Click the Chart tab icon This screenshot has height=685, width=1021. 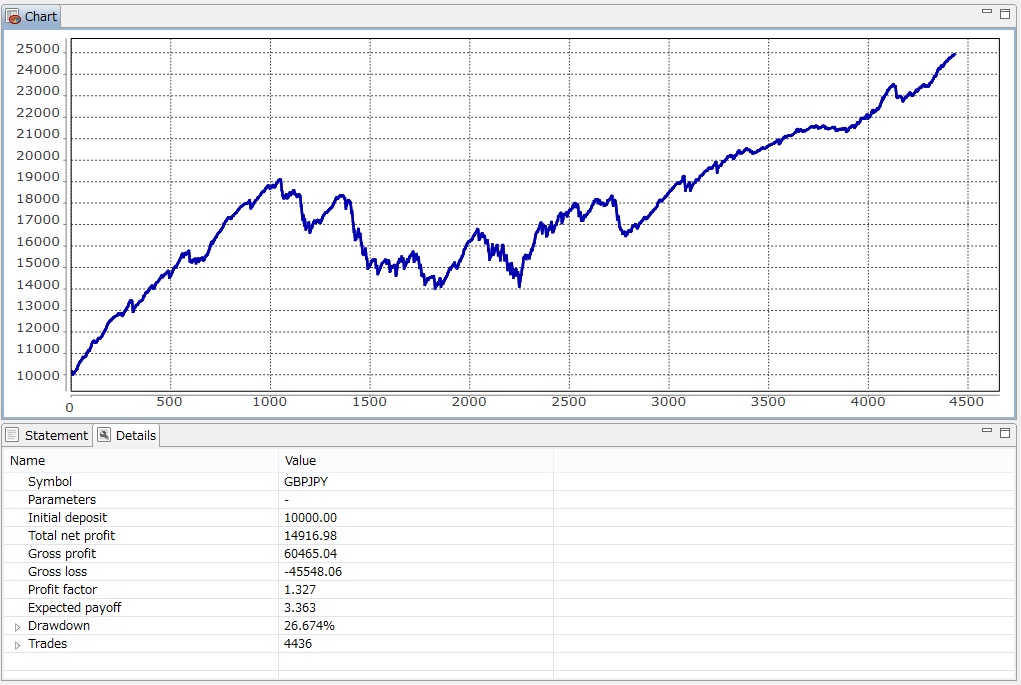(x=14, y=17)
